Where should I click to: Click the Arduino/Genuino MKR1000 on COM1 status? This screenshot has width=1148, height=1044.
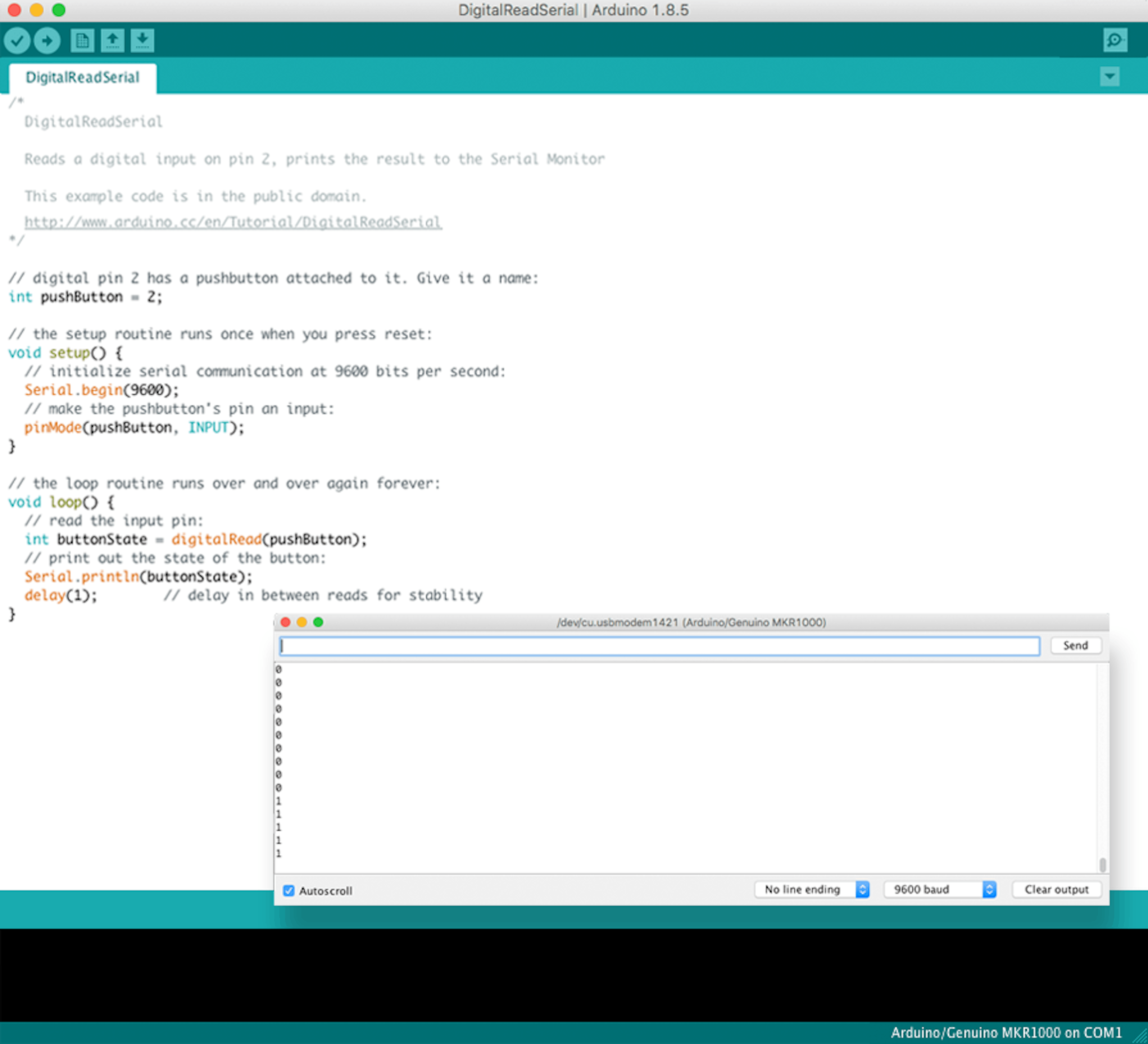(x=1006, y=1033)
